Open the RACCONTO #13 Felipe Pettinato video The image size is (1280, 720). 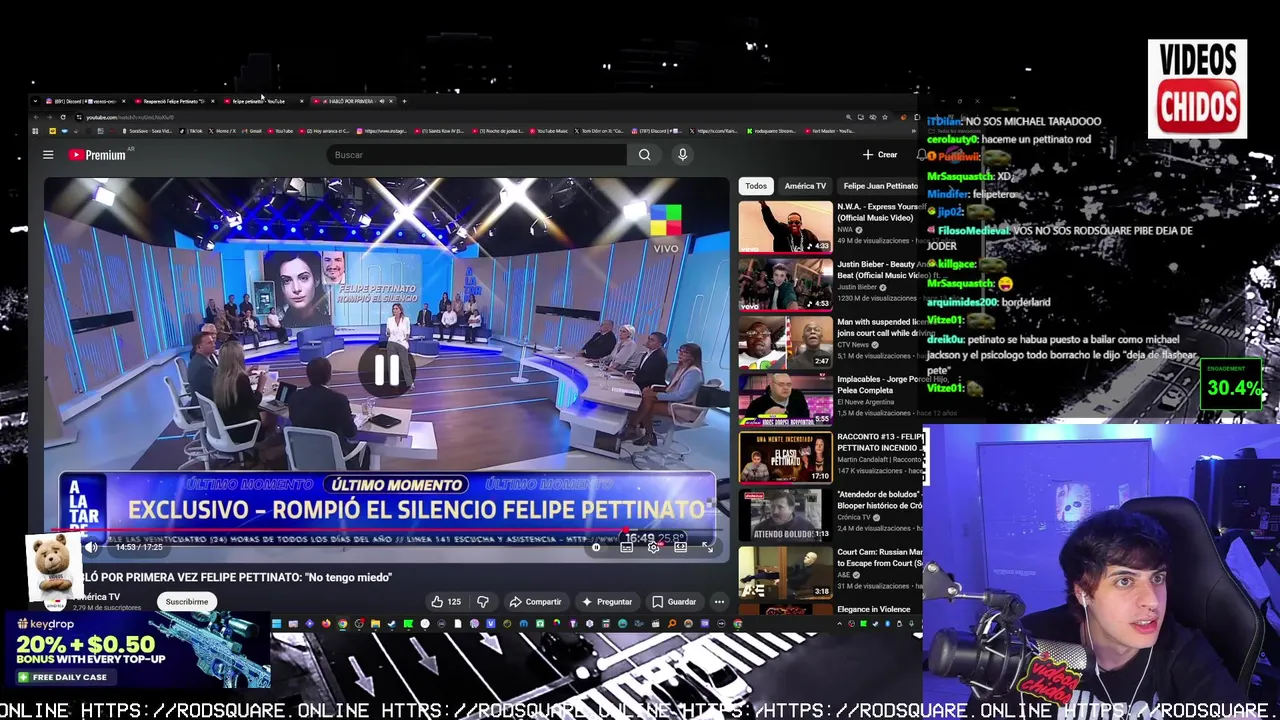coord(785,457)
